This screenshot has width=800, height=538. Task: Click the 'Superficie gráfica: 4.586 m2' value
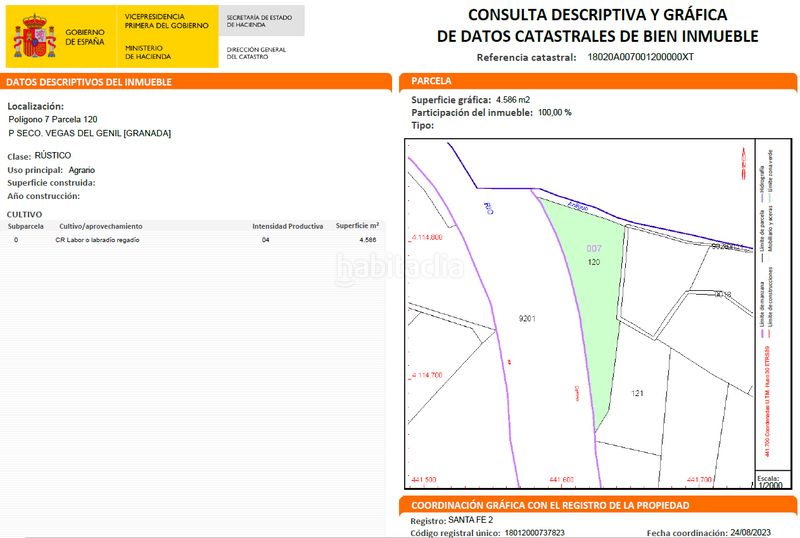click(x=513, y=100)
